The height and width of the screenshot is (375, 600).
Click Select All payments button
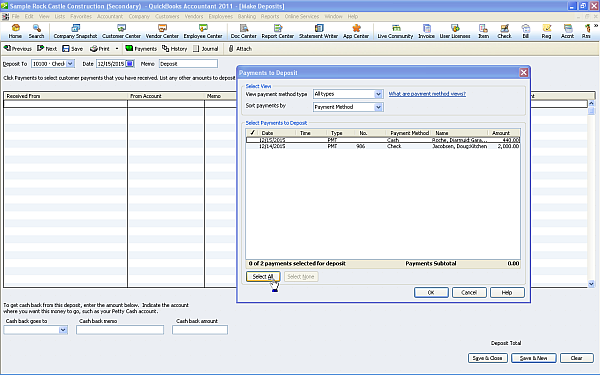[263, 277]
